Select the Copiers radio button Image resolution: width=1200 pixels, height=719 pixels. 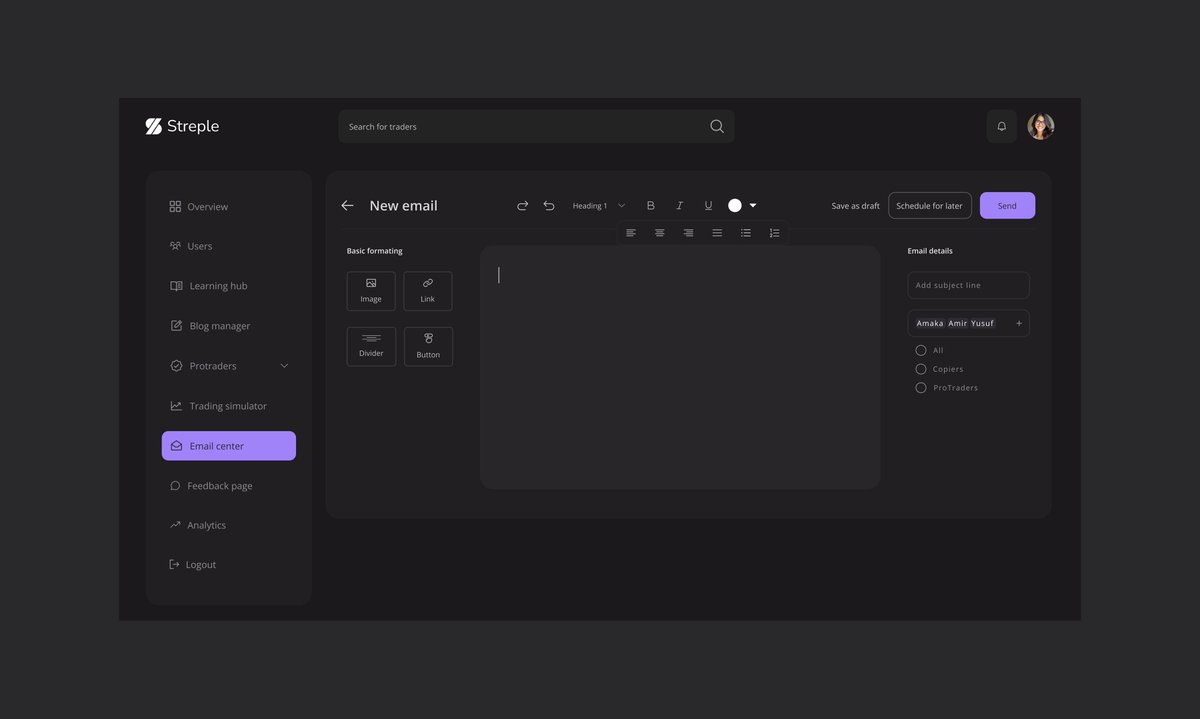click(x=921, y=369)
